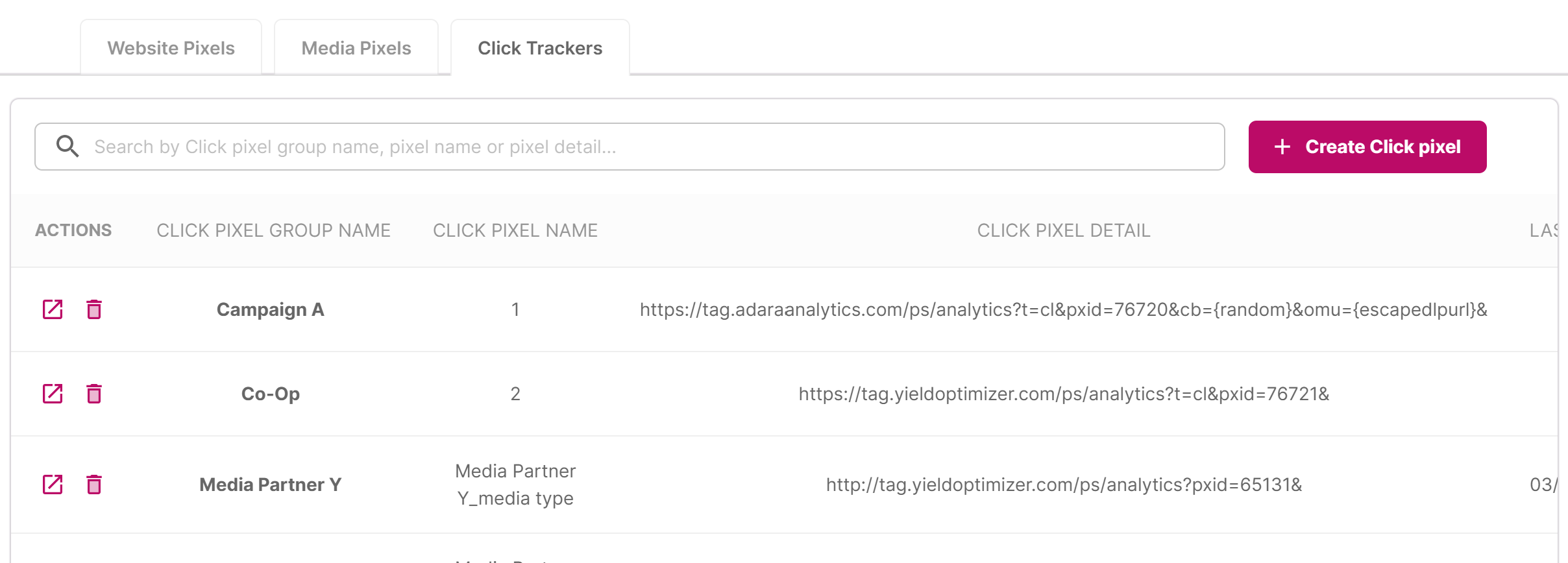This screenshot has height=563, width=1568.
Task: Click the ACTIONS column header
Action: pos(73,230)
